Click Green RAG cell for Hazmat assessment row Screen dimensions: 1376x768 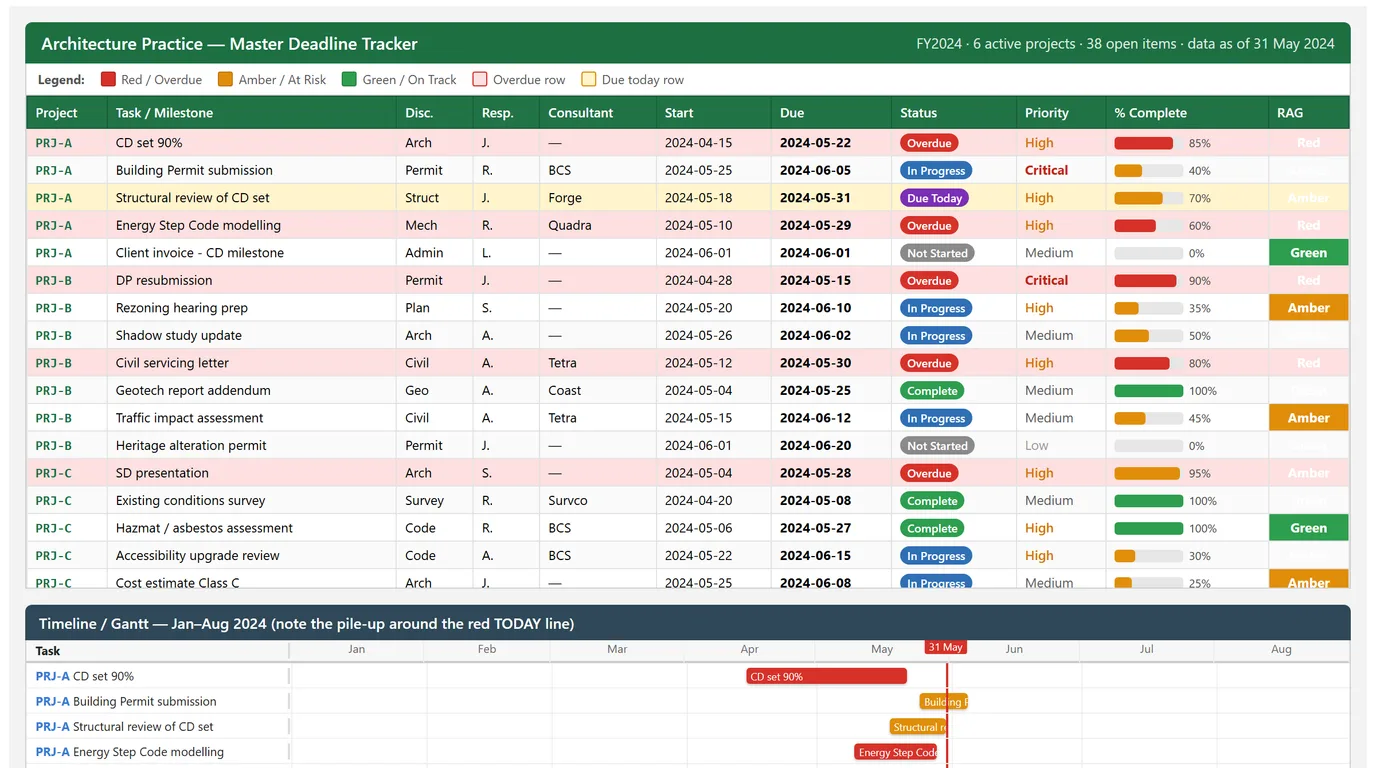pyautogui.click(x=1309, y=528)
